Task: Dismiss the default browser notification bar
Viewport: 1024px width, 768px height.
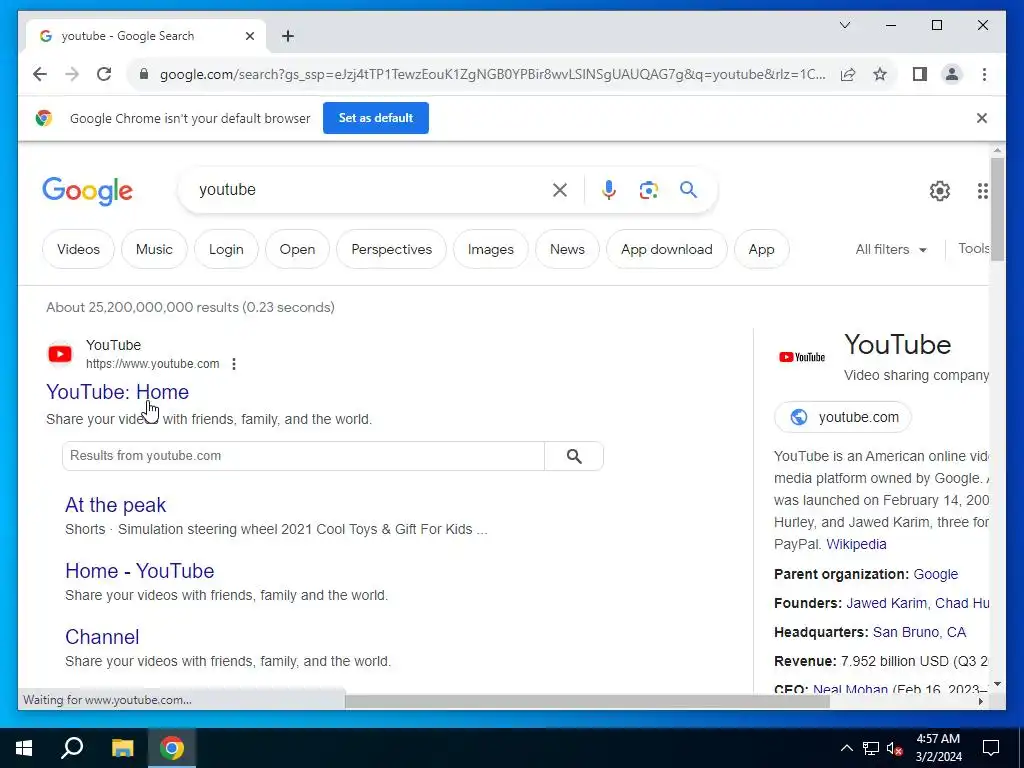Action: click(x=982, y=118)
